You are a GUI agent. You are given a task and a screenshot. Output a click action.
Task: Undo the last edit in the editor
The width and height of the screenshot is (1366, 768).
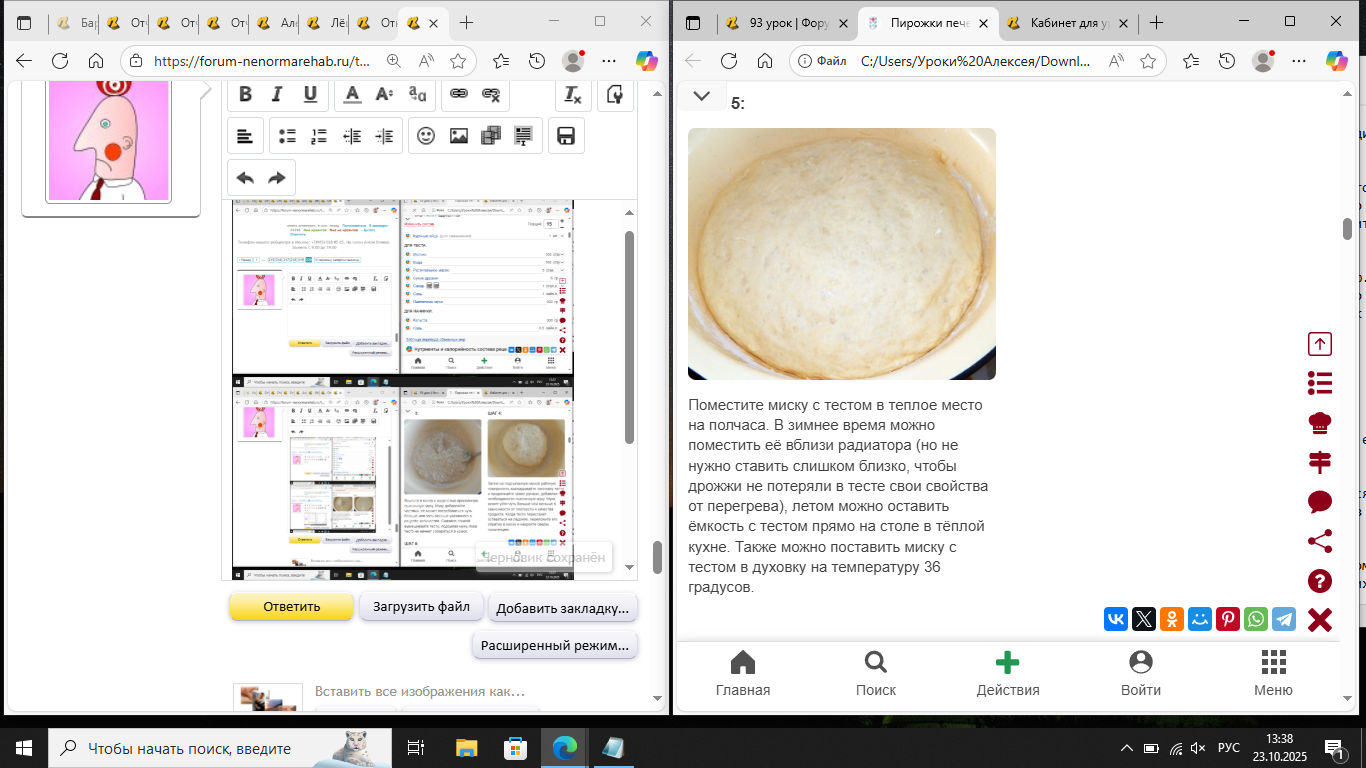(245, 178)
